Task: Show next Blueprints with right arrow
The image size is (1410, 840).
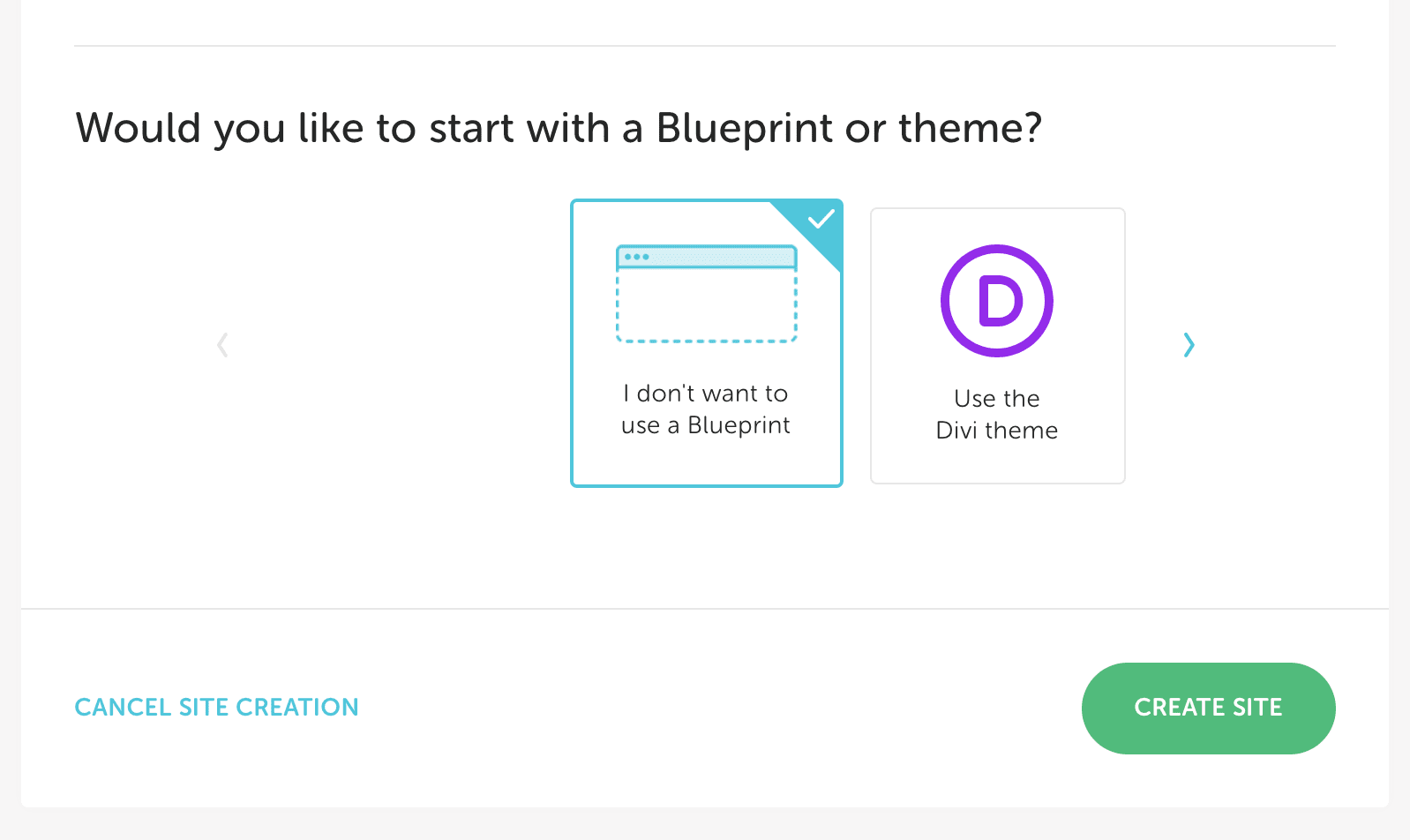Action: point(1189,345)
